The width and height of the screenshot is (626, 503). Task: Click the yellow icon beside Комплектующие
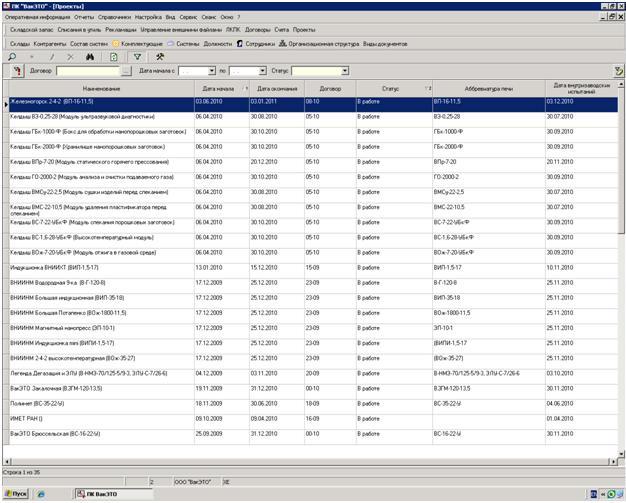coord(116,44)
